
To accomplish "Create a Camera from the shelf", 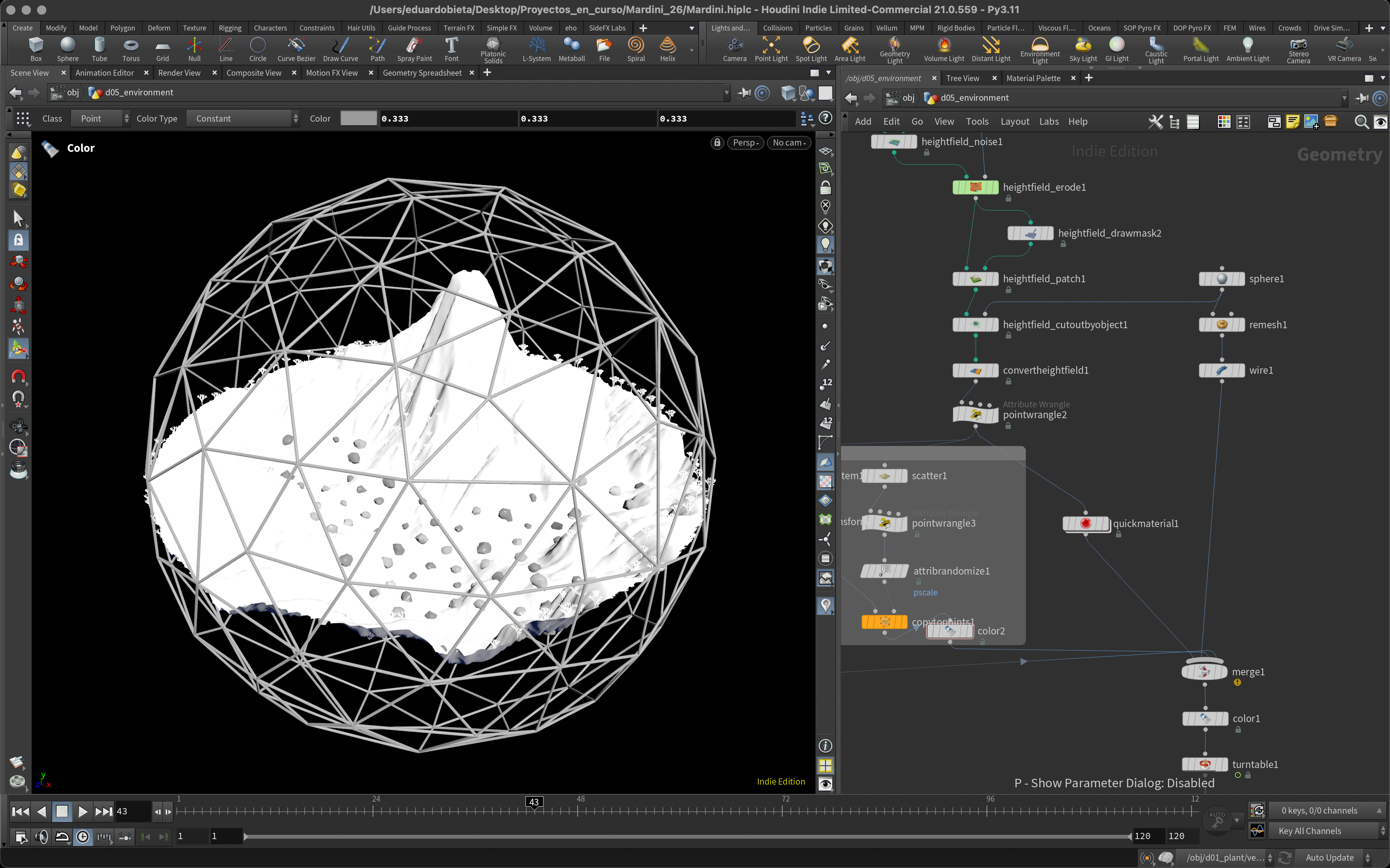I will click(x=734, y=49).
